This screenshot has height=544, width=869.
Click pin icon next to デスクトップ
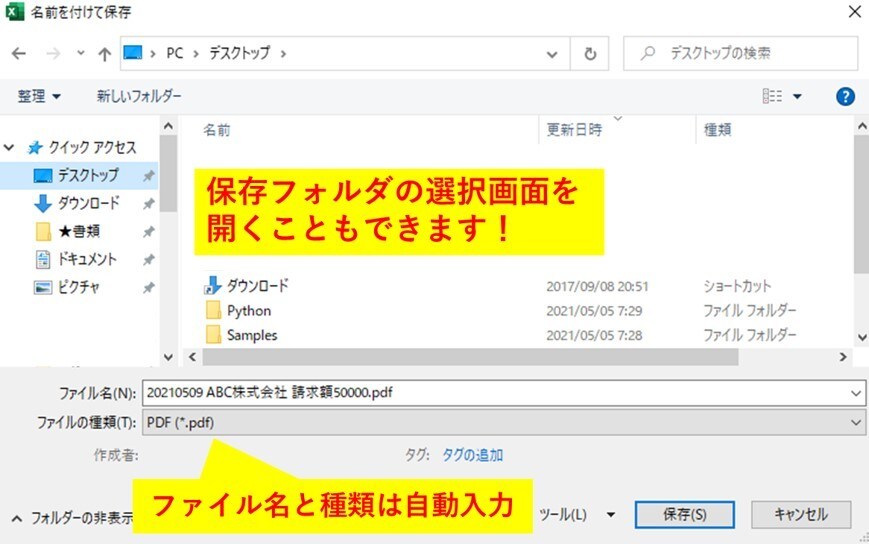149,176
